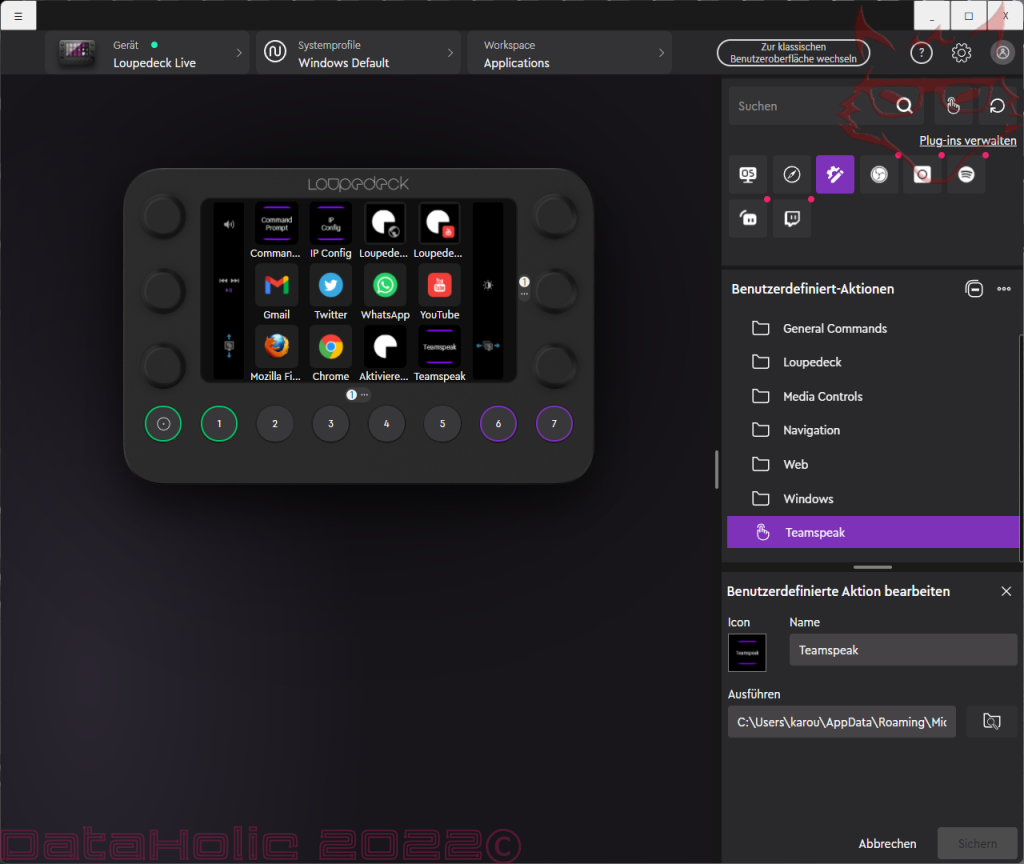The height and width of the screenshot is (864, 1024).
Task: Open the Plug-ins verwalten link
Action: point(967,140)
